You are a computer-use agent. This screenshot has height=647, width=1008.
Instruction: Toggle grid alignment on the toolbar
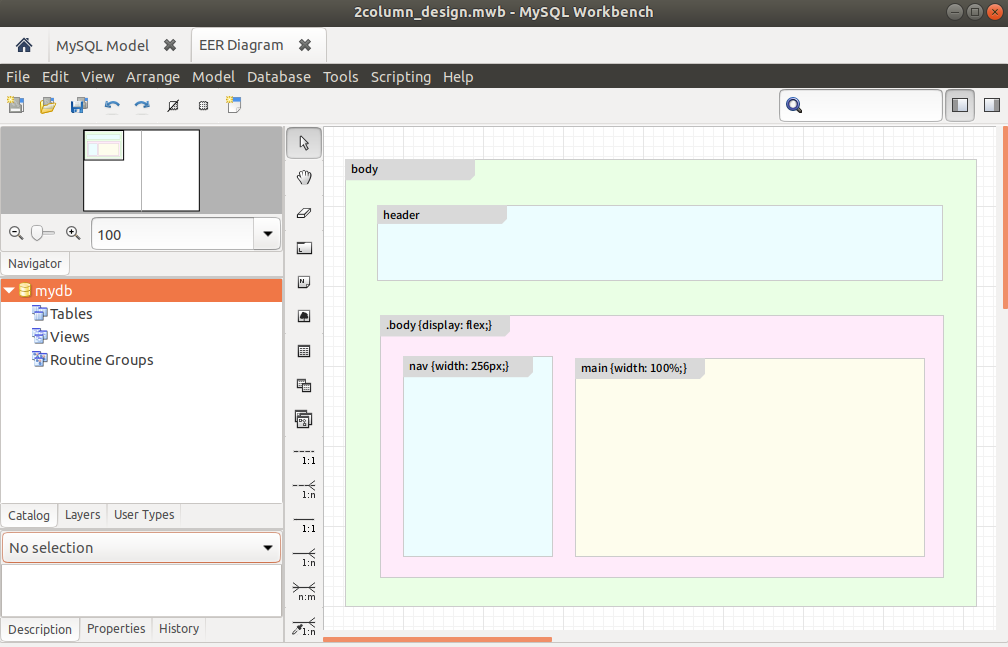pos(203,104)
